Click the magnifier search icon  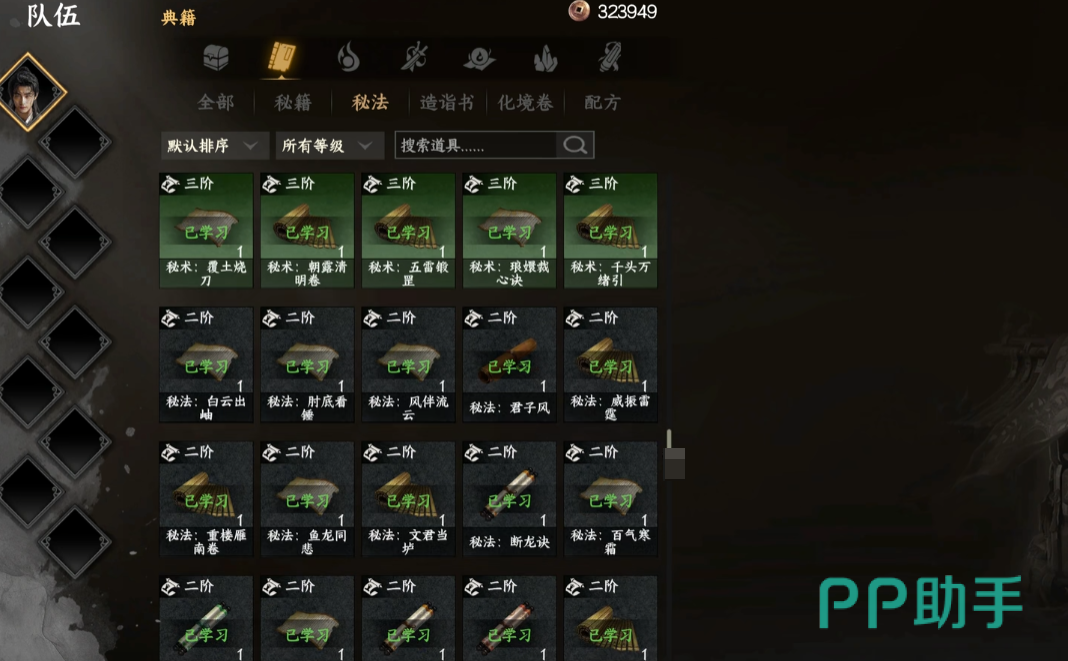pos(575,145)
